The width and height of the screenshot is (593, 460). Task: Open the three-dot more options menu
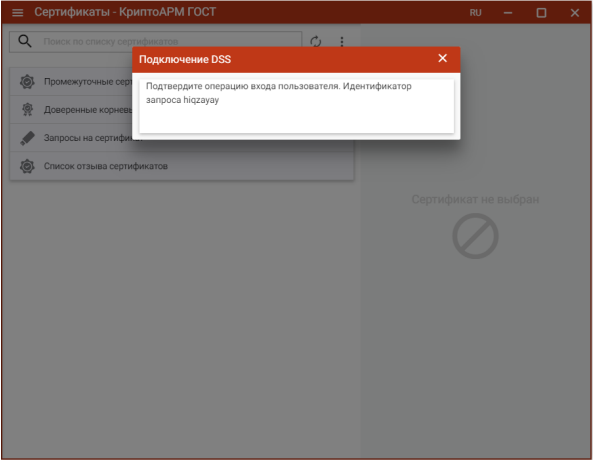(342, 42)
